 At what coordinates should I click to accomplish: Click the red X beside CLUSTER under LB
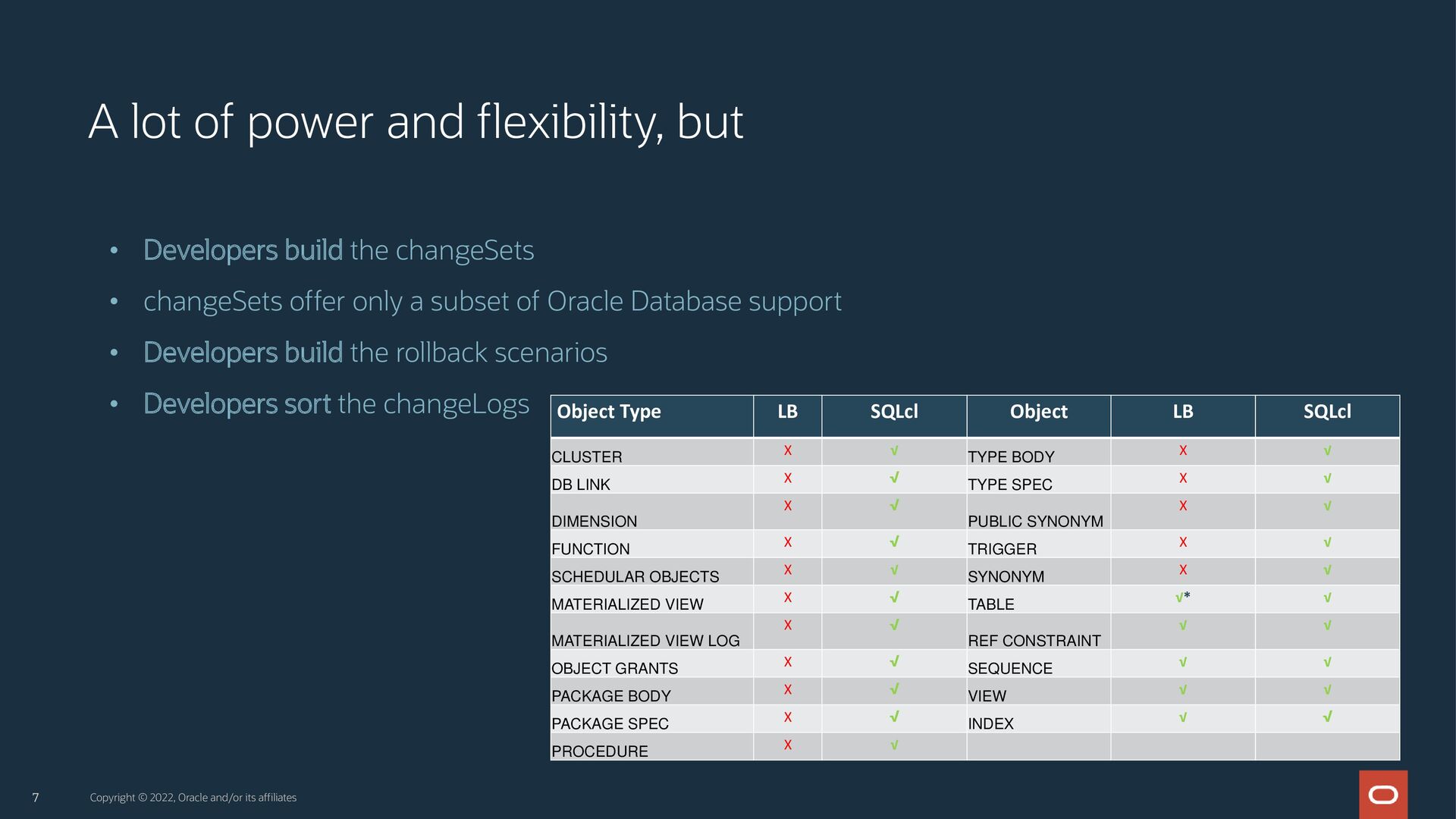(x=787, y=450)
